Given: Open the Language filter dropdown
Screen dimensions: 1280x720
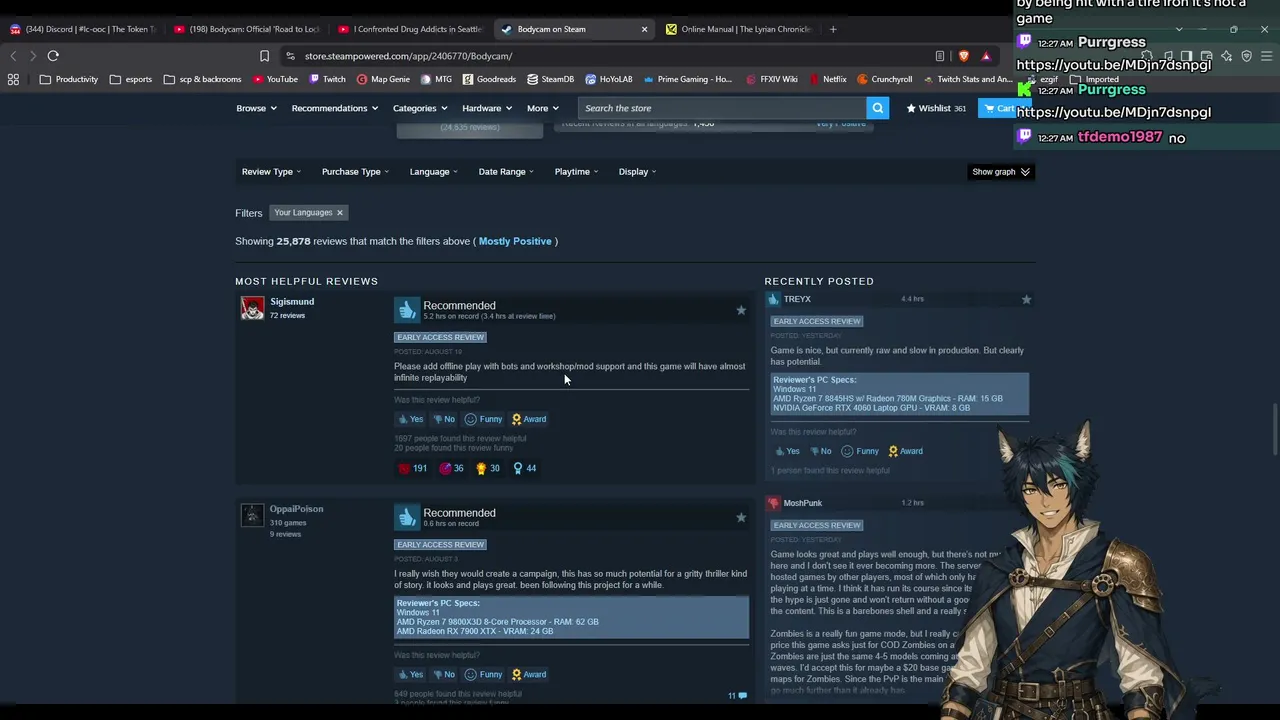Looking at the screenshot, I should (433, 172).
